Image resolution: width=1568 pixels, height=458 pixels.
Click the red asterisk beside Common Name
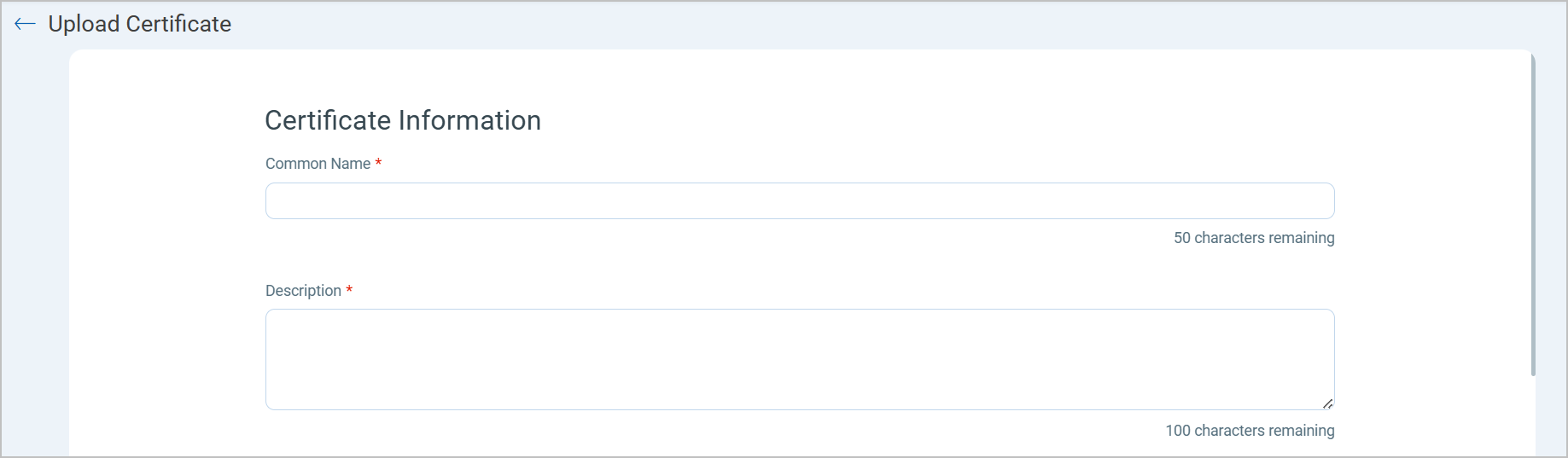378,162
